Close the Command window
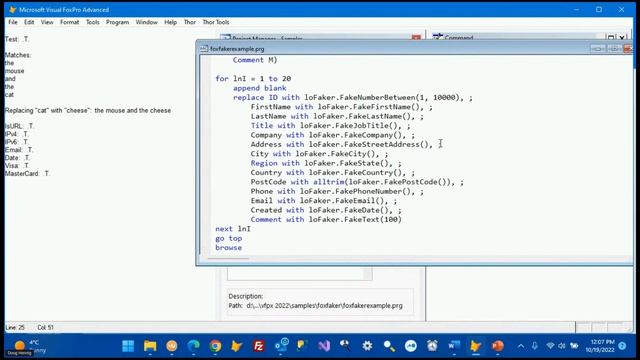The image size is (640, 360). point(622,37)
